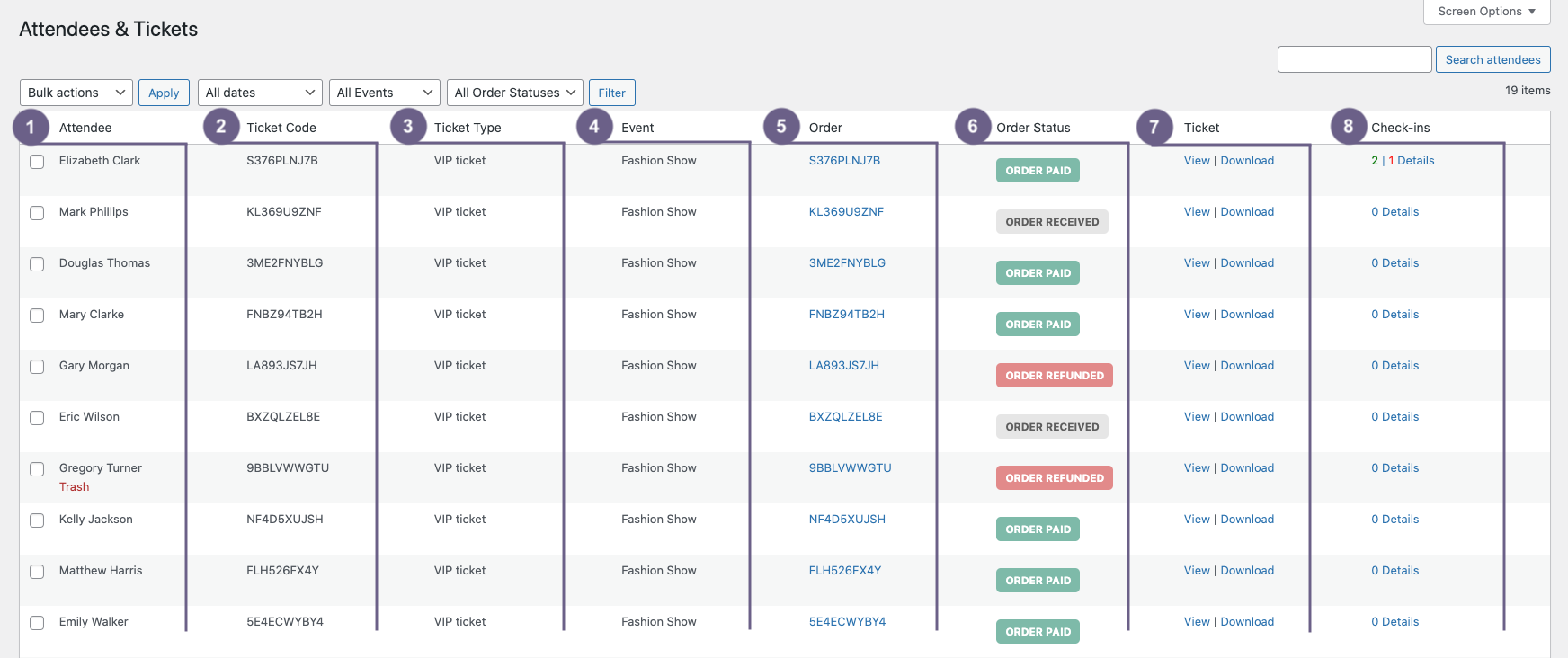Screen dimensions: 1568x658
Task: Click into the search attendees text field
Action: (1354, 59)
